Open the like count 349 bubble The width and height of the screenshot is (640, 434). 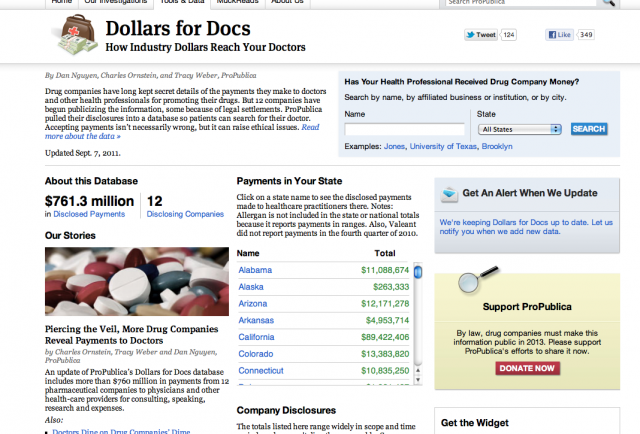(586, 35)
